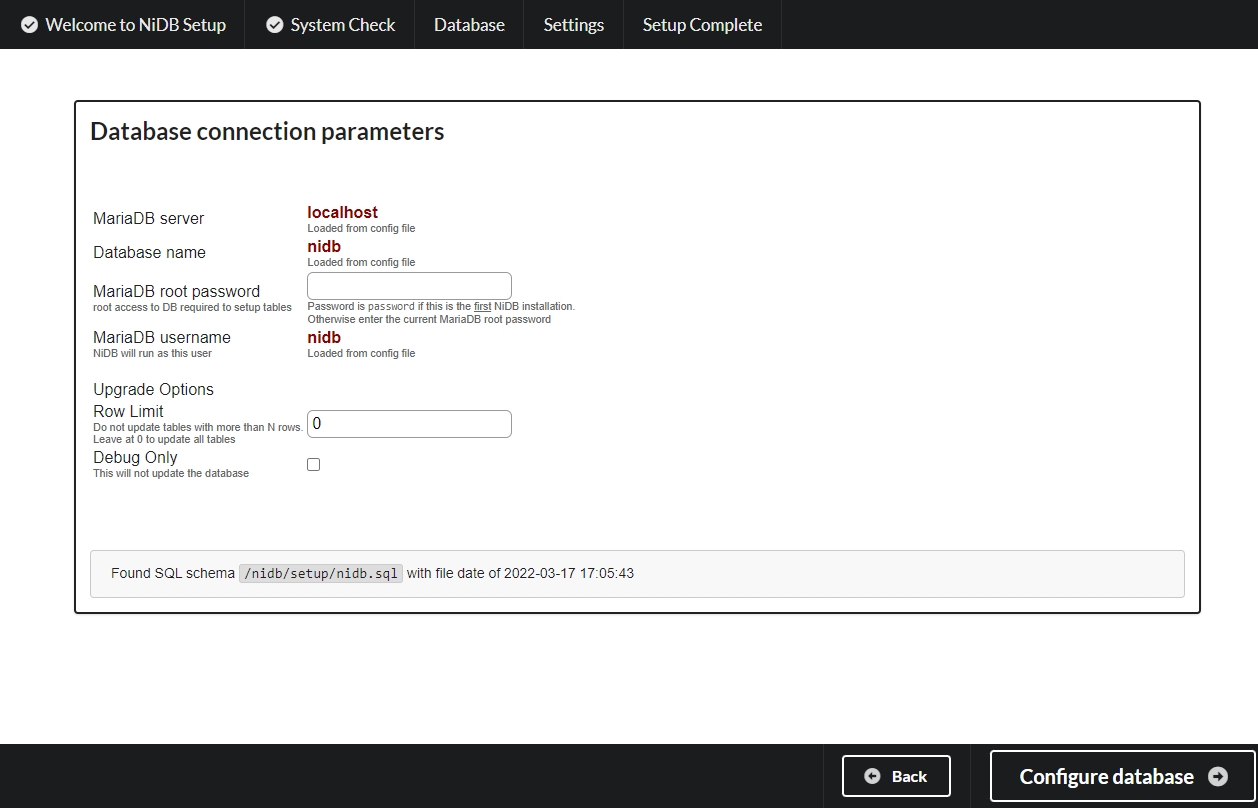Focus the MariaDB root password field
The image size is (1258, 808).
click(x=409, y=286)
